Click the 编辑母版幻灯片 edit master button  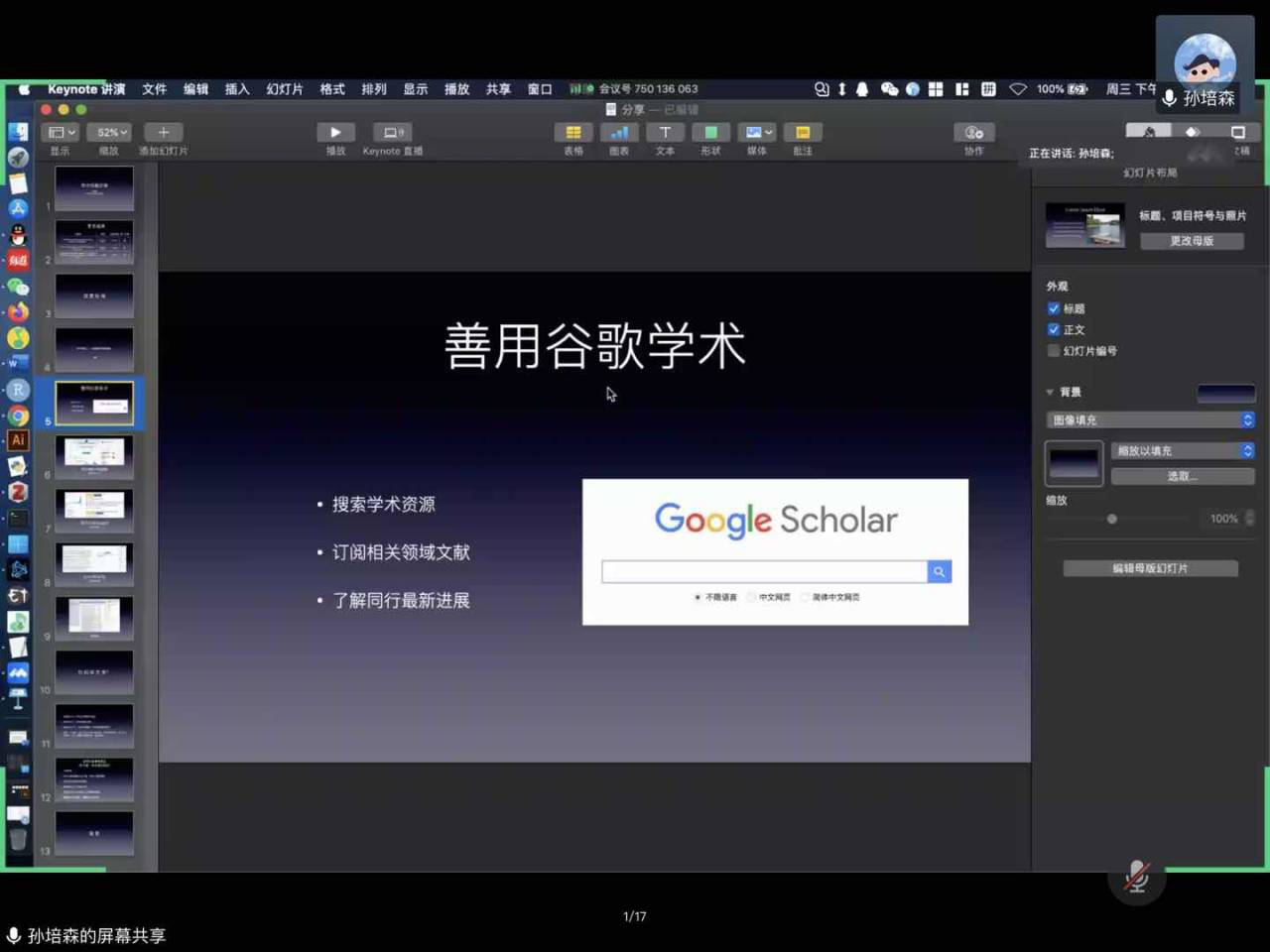1150,568
